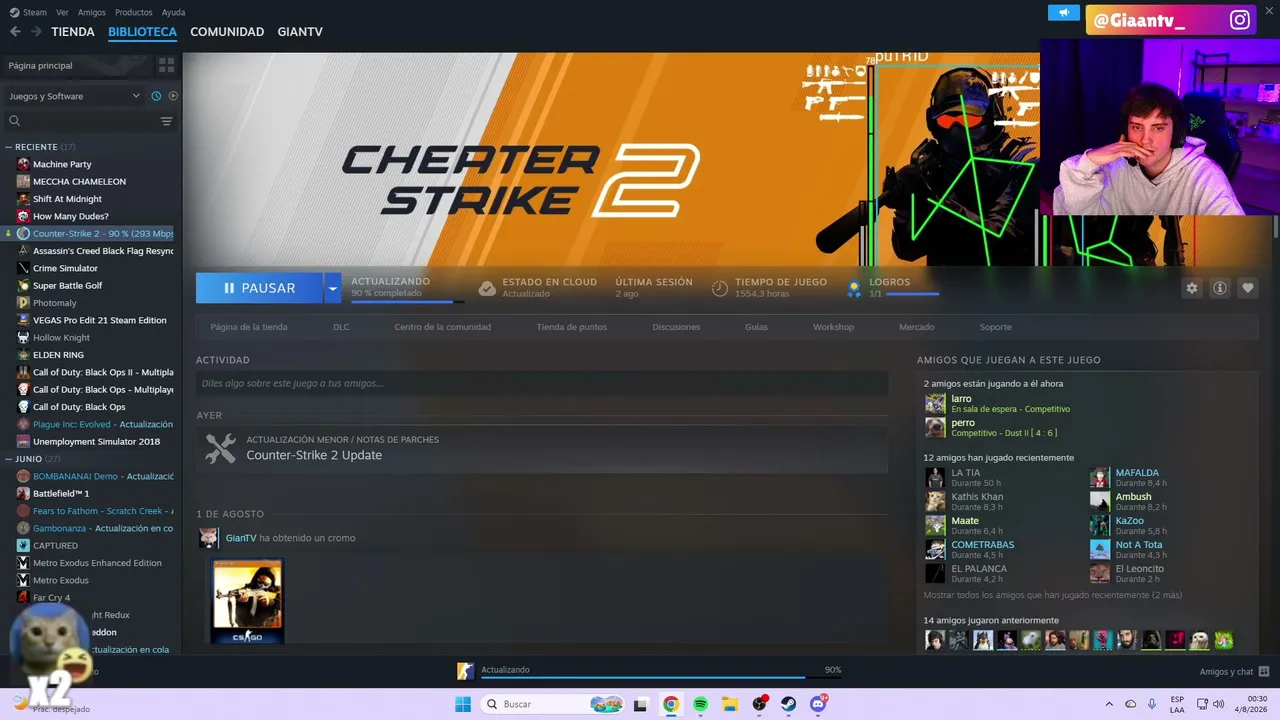Open the arrow dropdown beside Pausar
The height and width of the screenshot is (720, 1280).
(333, 288)
